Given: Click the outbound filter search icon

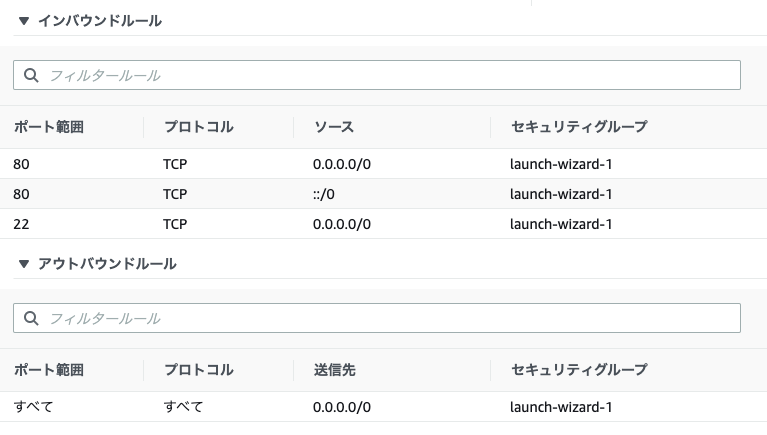Looking at the screenshot, I should tap(31, 318).
